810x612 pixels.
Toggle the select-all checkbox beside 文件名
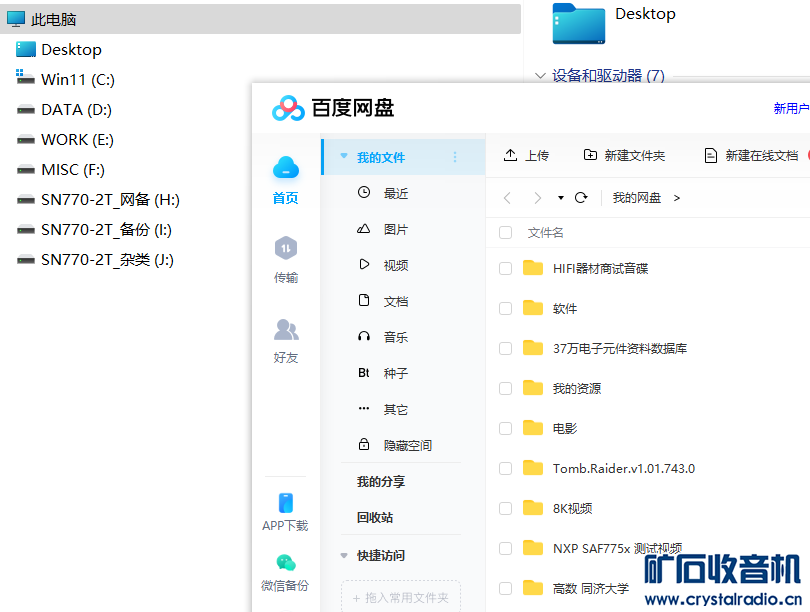505,232
